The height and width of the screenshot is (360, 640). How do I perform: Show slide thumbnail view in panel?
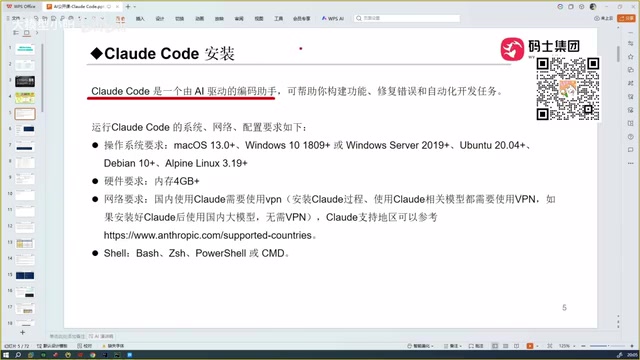click(27, 33)
